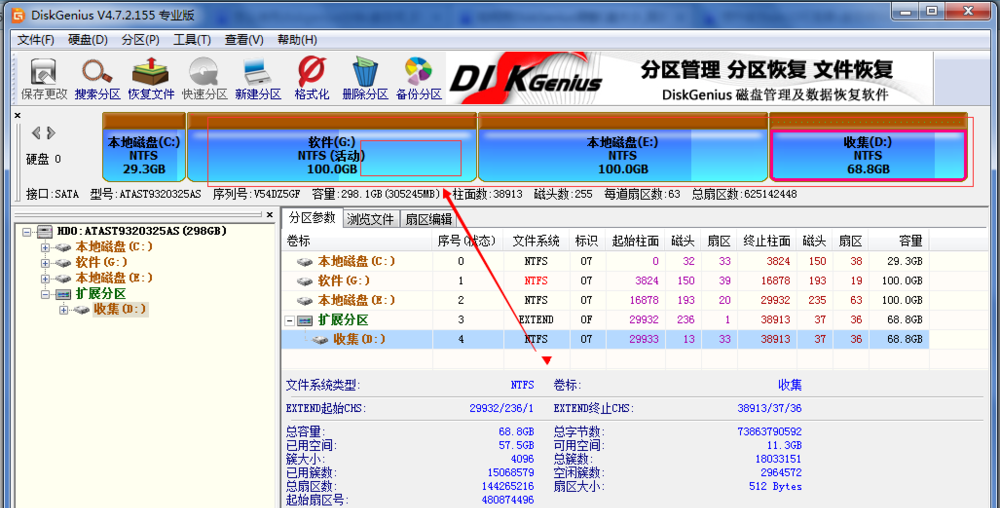Click the EXTEND file system cell
The height and width of the screenshot is (508, 1000).
tap(536, 320)
